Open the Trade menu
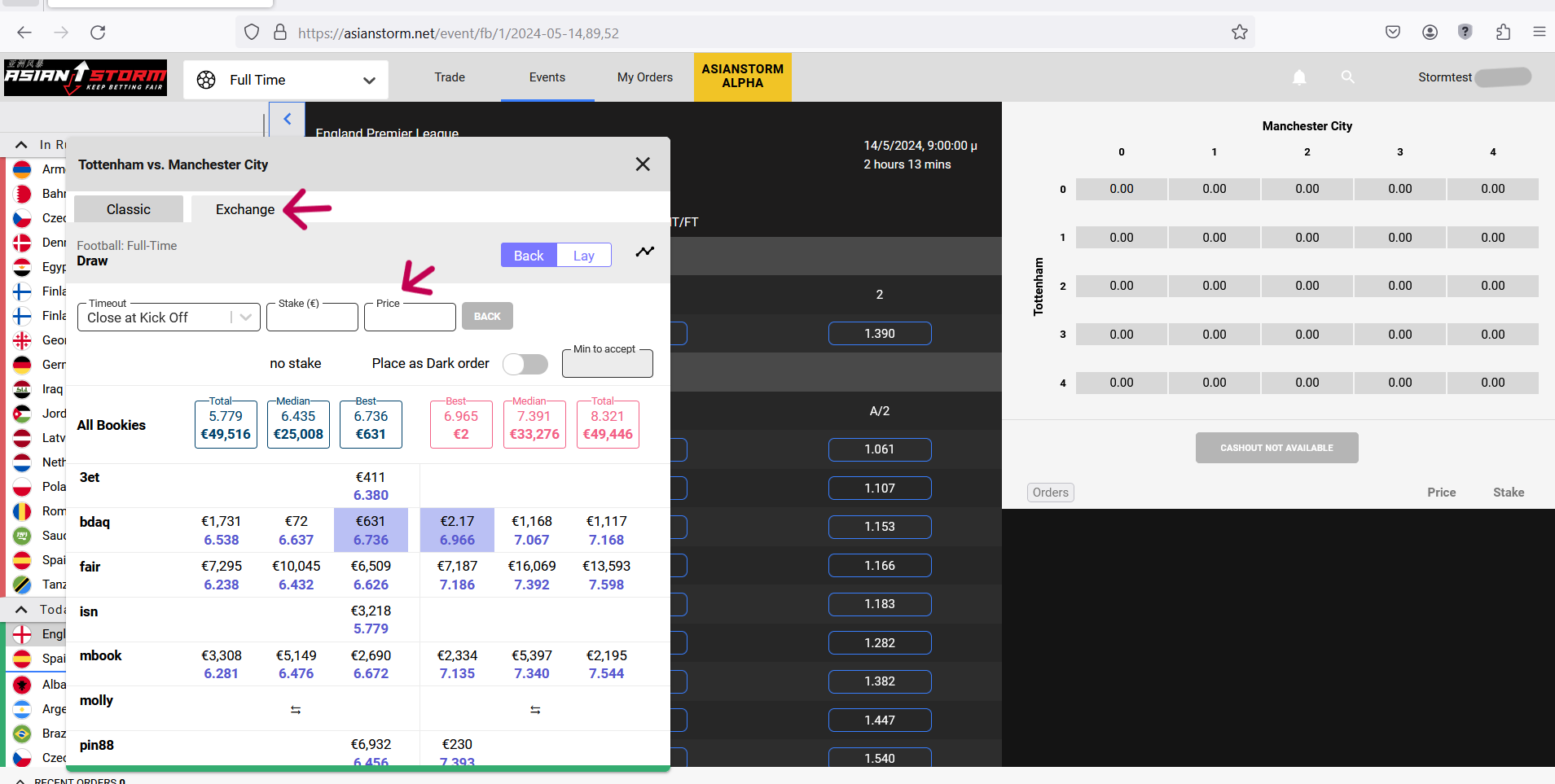The width and height of the screenshot is (1555, 784). pos(450,77)
